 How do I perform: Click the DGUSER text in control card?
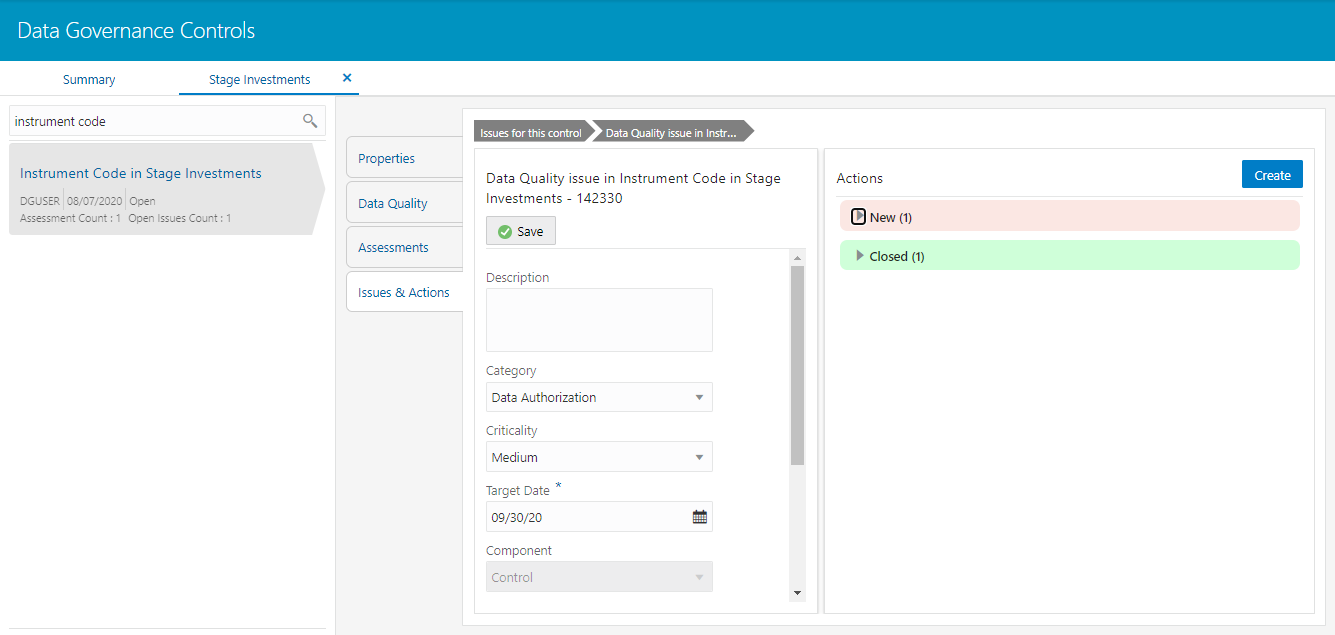39,201
